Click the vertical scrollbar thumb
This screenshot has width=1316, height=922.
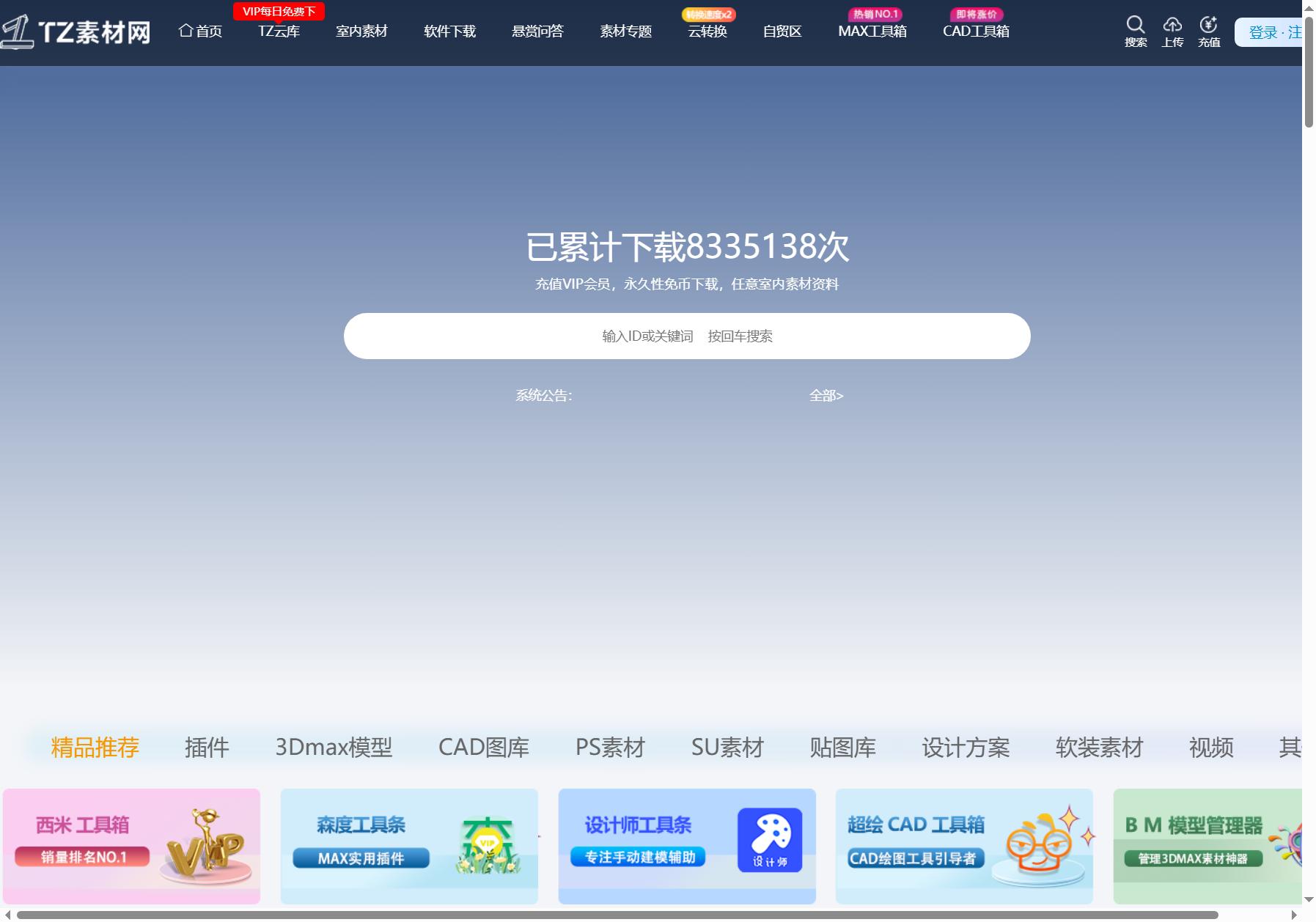pos(1309,71)
